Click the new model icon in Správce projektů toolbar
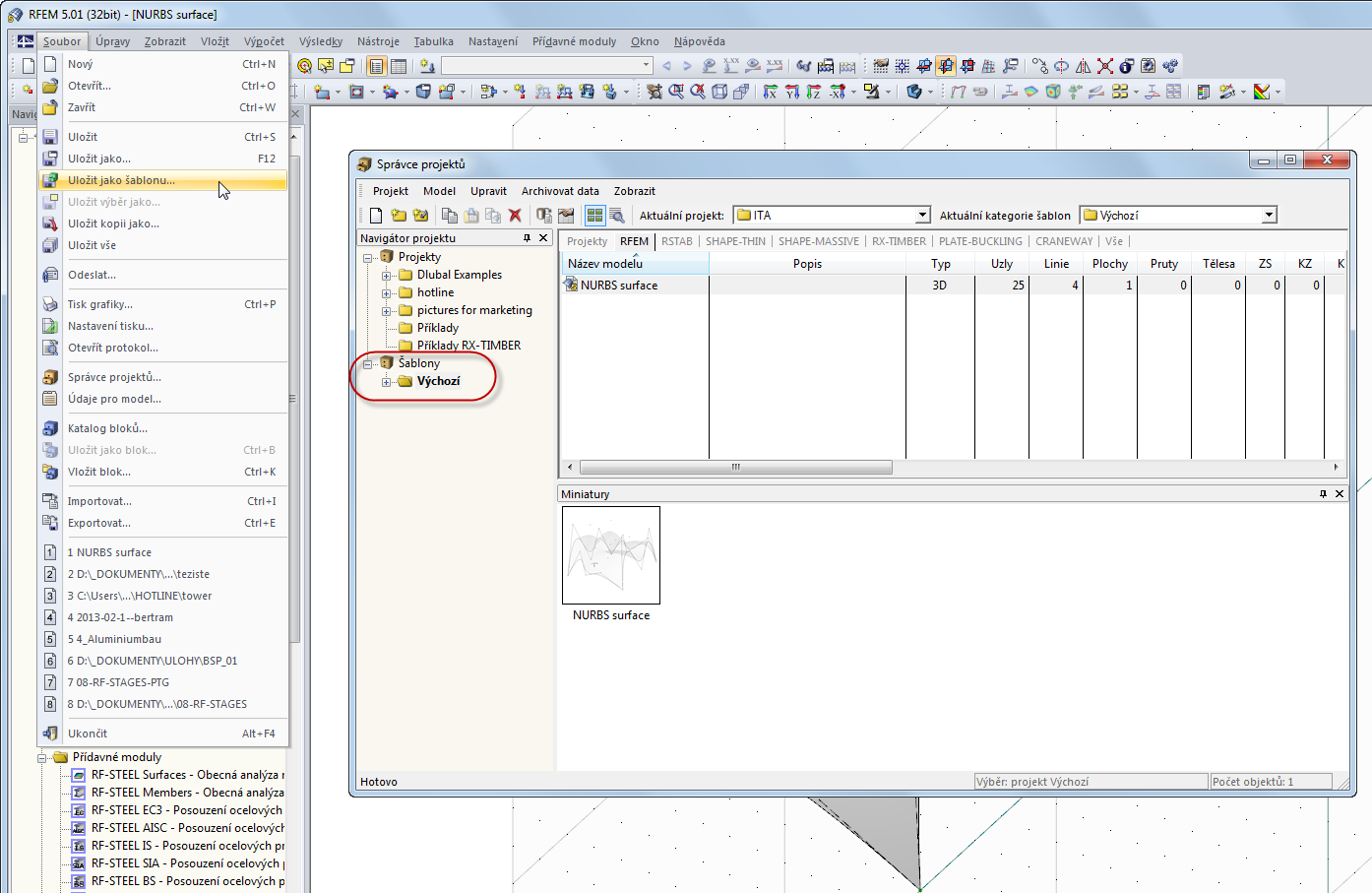 (x=375, y=216)
